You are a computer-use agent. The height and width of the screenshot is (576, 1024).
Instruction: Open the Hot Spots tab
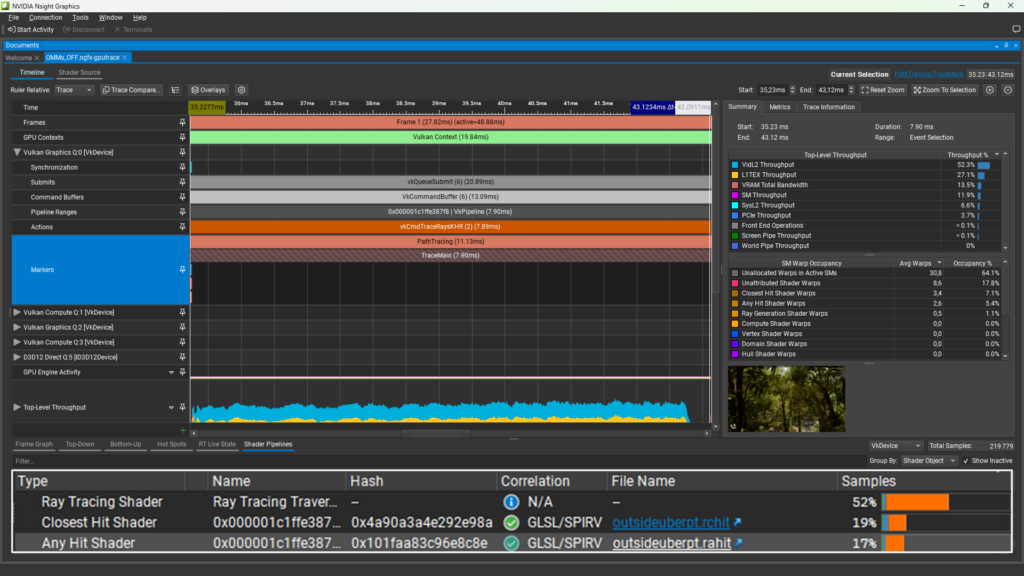point(171,444)
